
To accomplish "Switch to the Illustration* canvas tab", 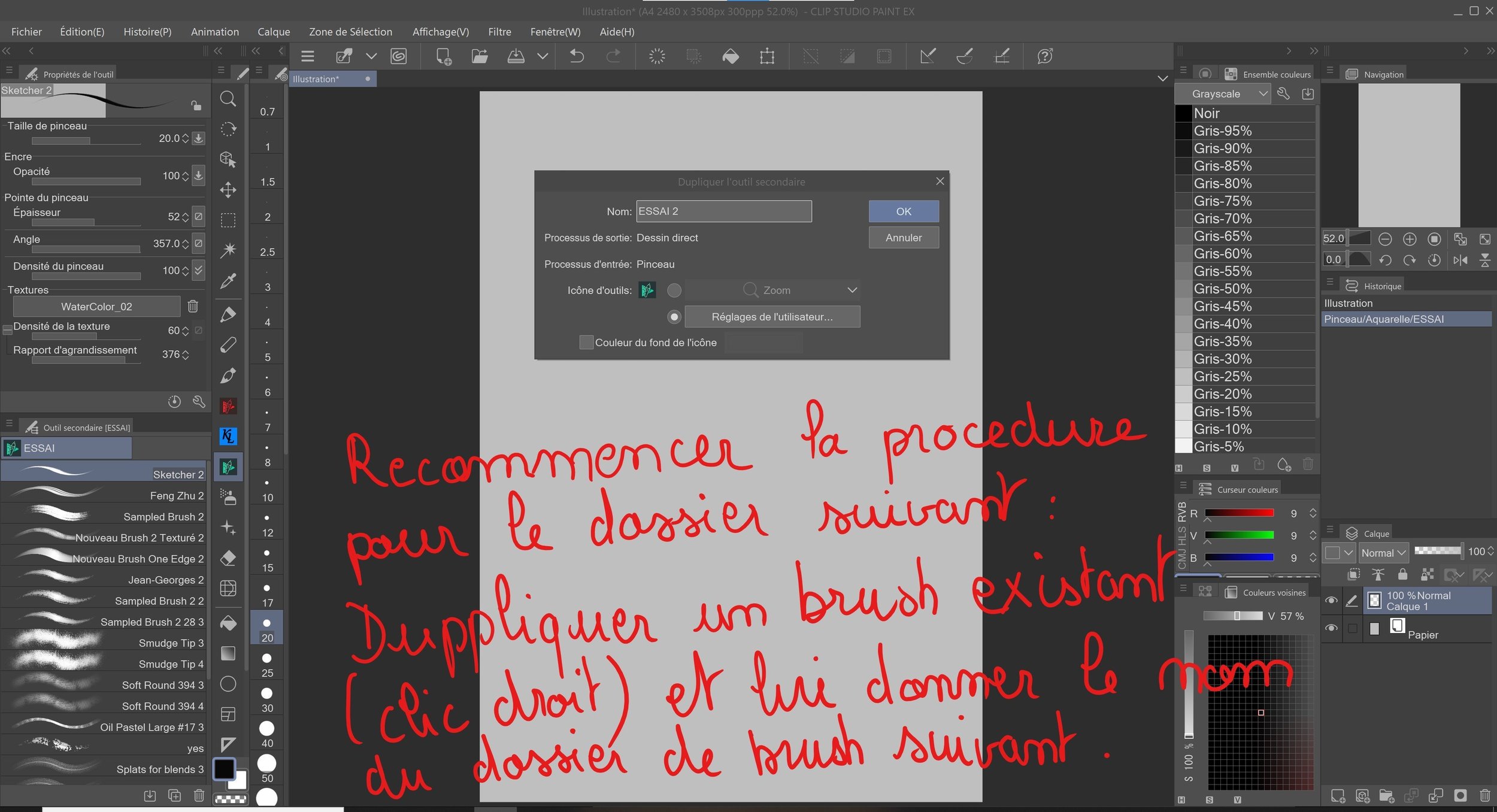I will [316, 79].
